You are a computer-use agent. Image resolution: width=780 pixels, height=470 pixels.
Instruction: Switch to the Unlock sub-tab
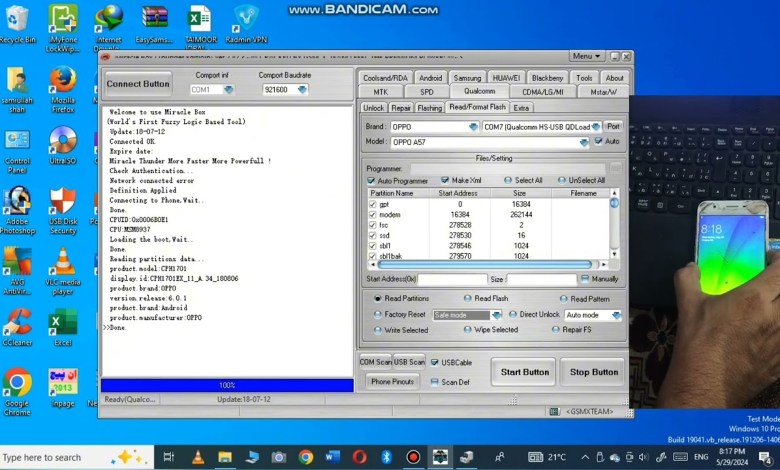[x=373, y=107]
